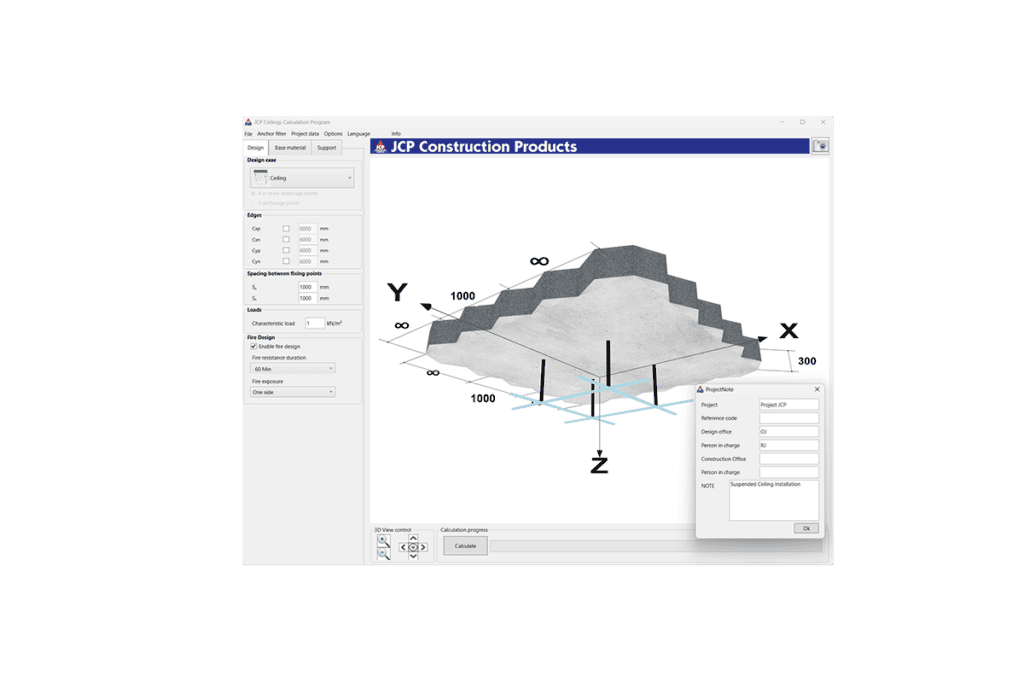Zoom in the 3D view

383,541
